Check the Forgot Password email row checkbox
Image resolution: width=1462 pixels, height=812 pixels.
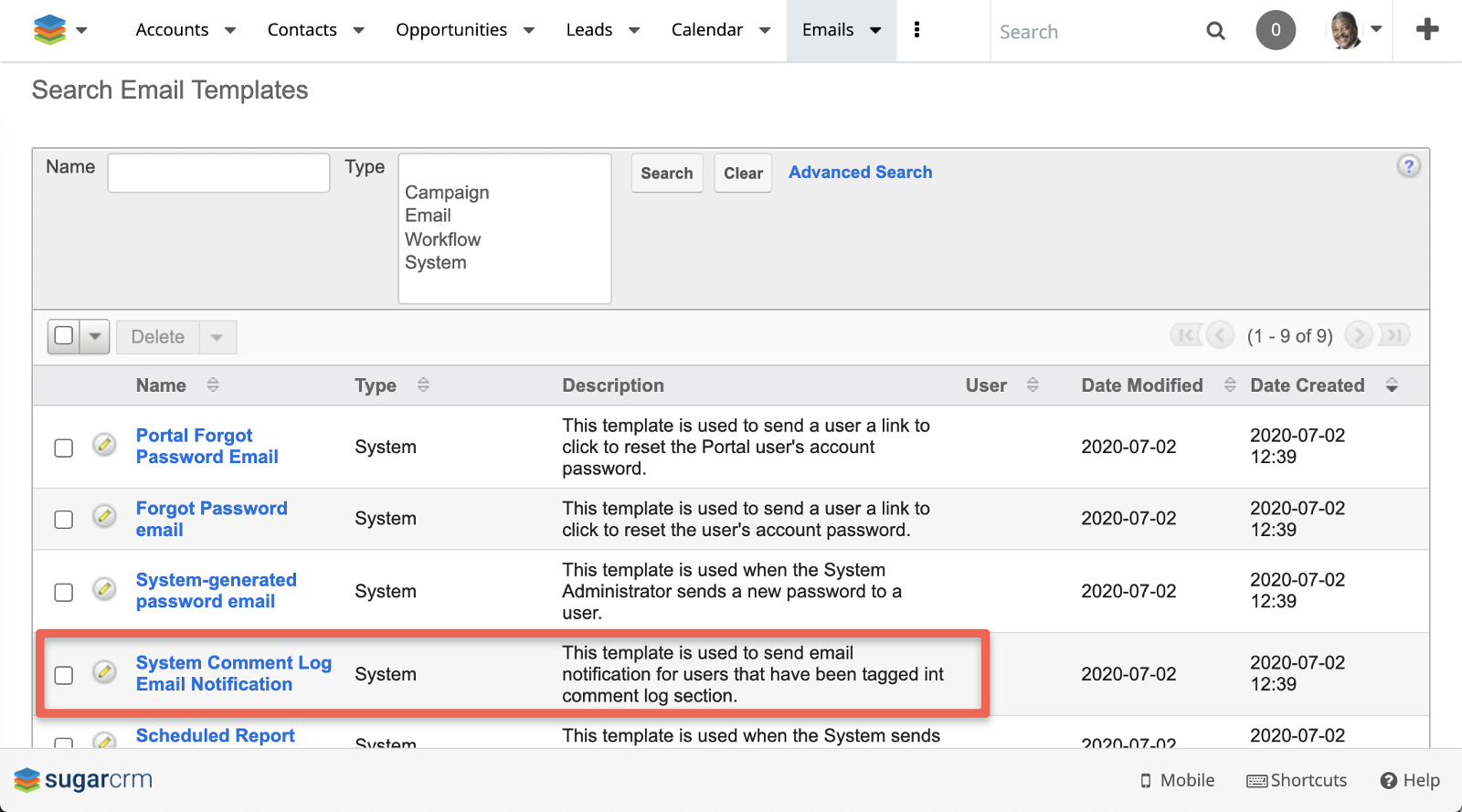click(x=64, y=520)
